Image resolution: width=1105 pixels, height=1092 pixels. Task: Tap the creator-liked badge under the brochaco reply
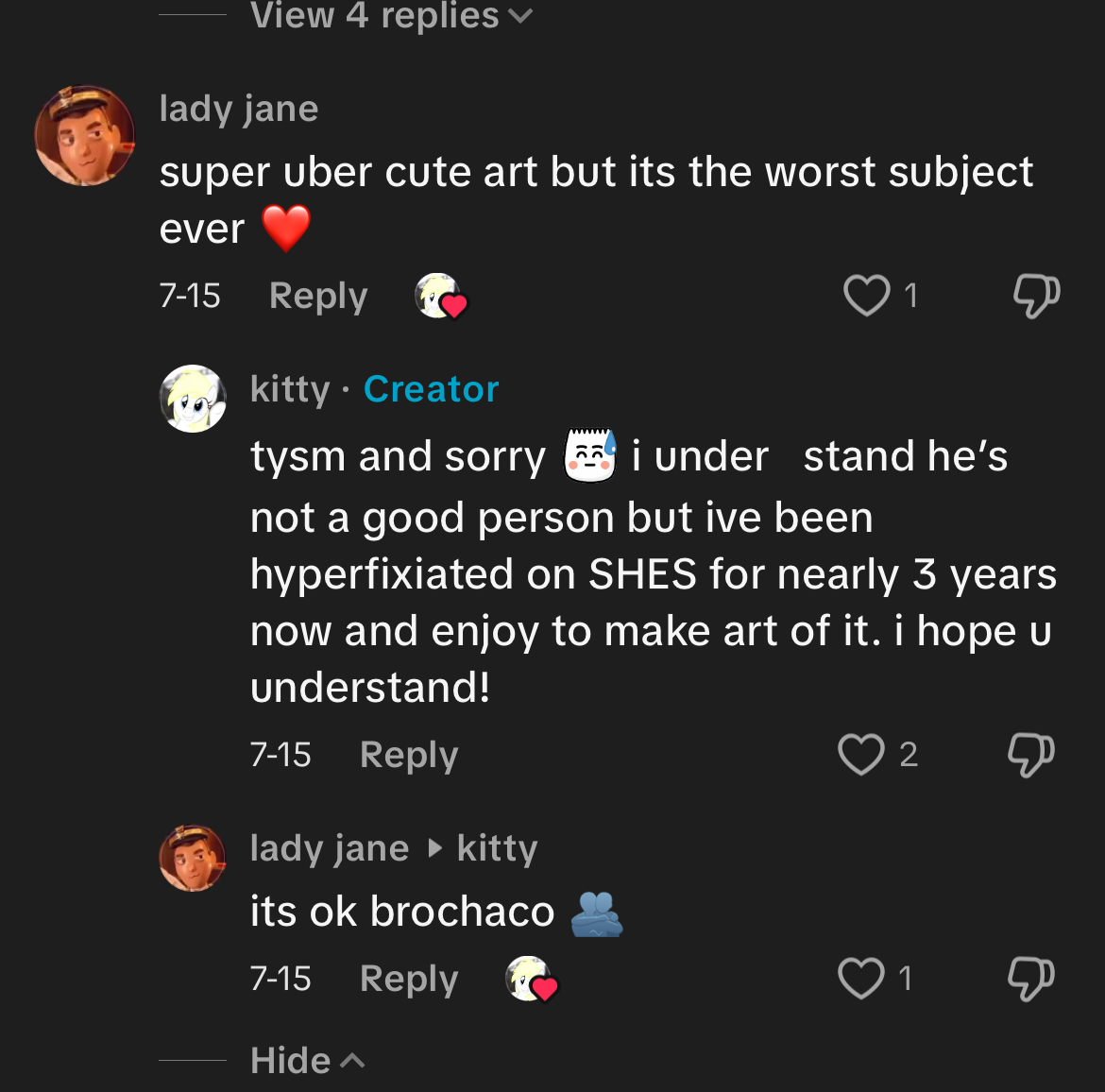(532, 979)
